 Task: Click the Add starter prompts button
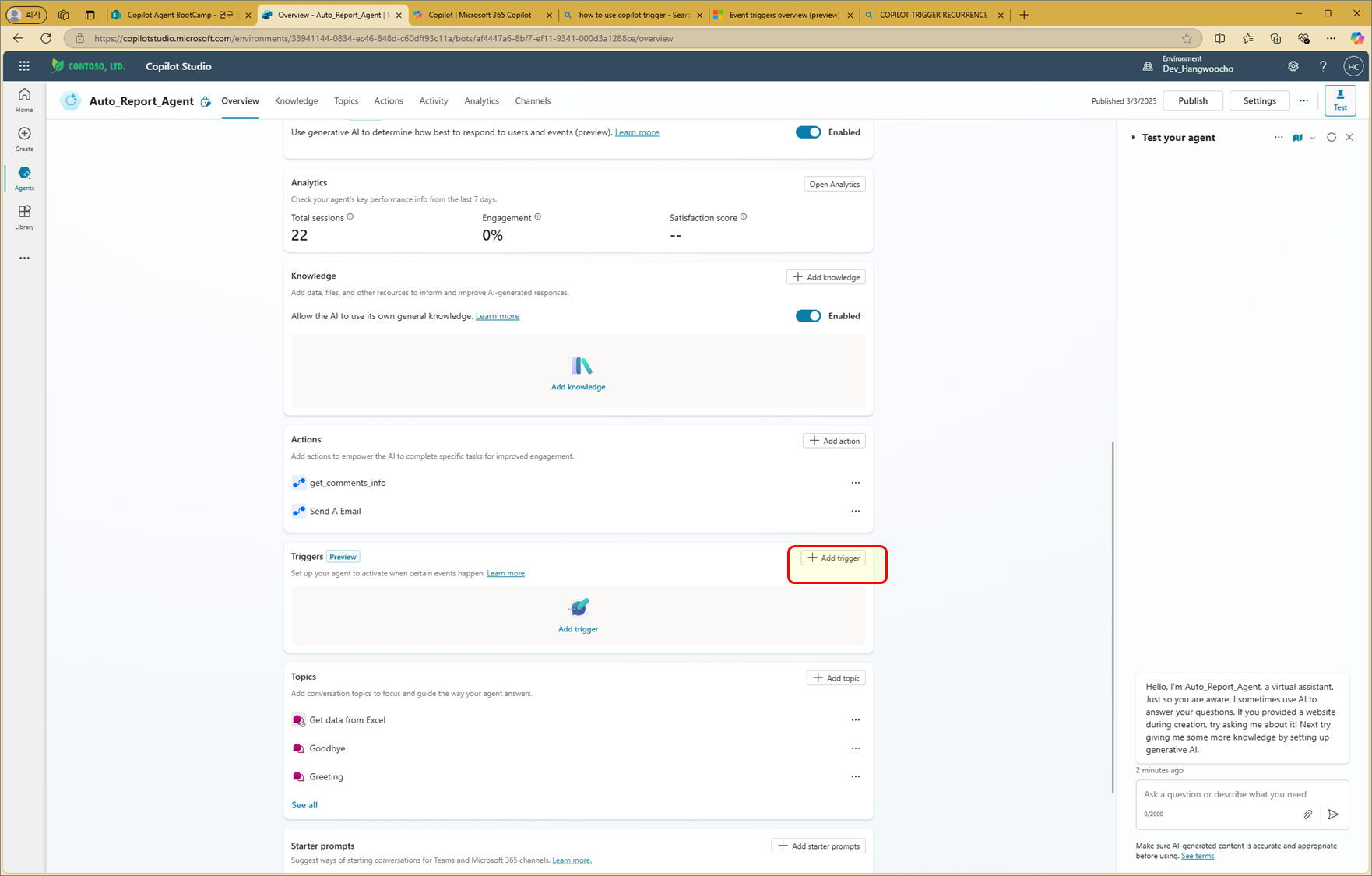(x=818, y=846)
